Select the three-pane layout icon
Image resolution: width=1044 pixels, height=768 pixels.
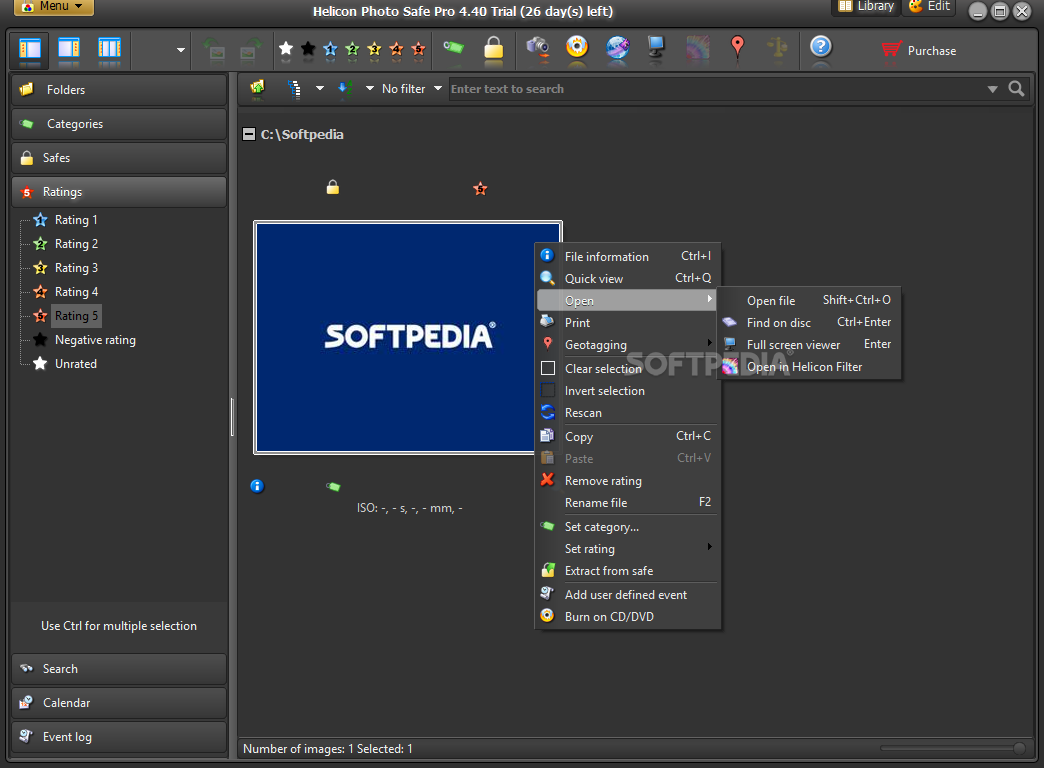coord(109,49)
